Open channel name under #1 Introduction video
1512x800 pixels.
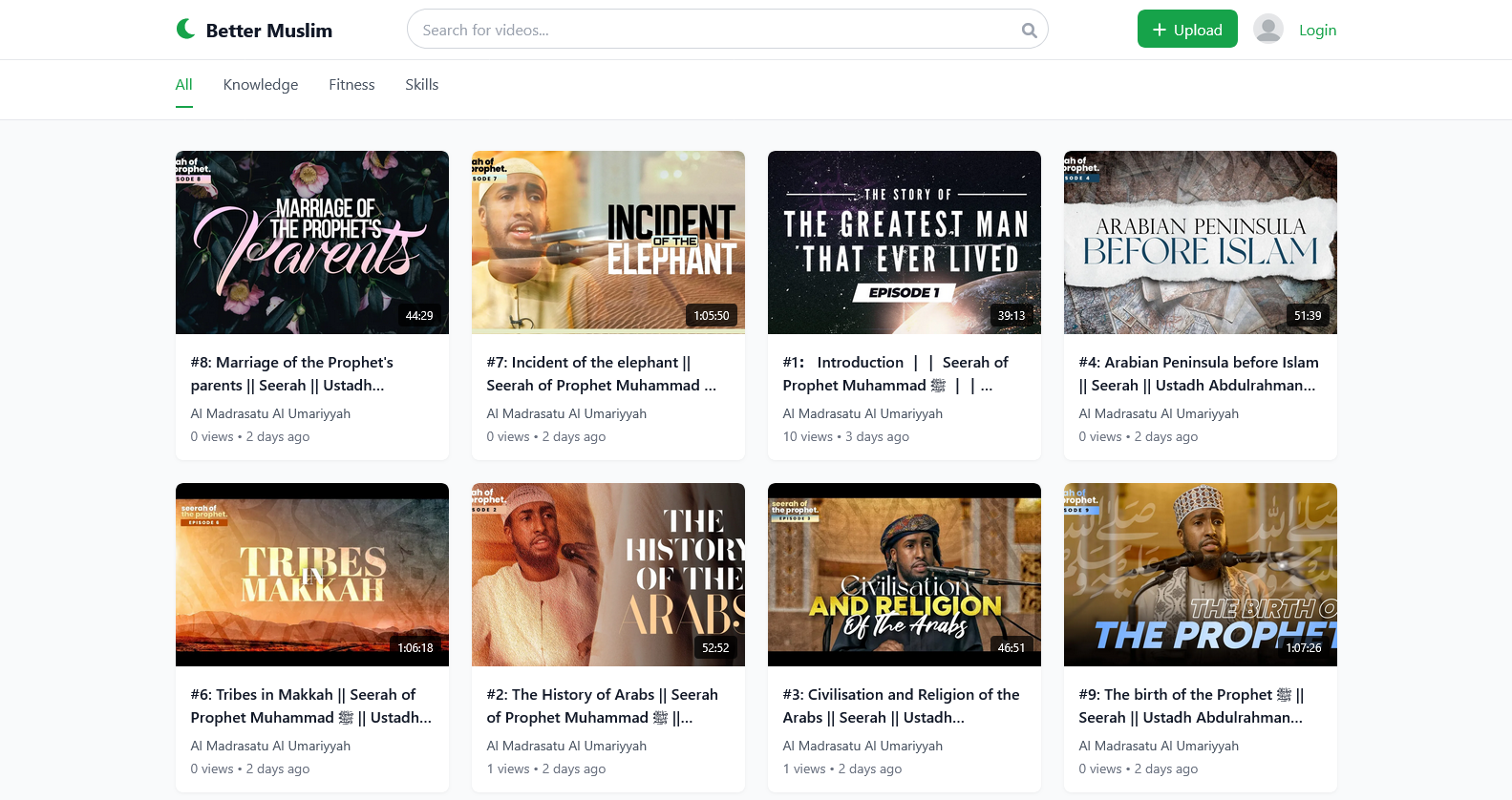point(862,413)
